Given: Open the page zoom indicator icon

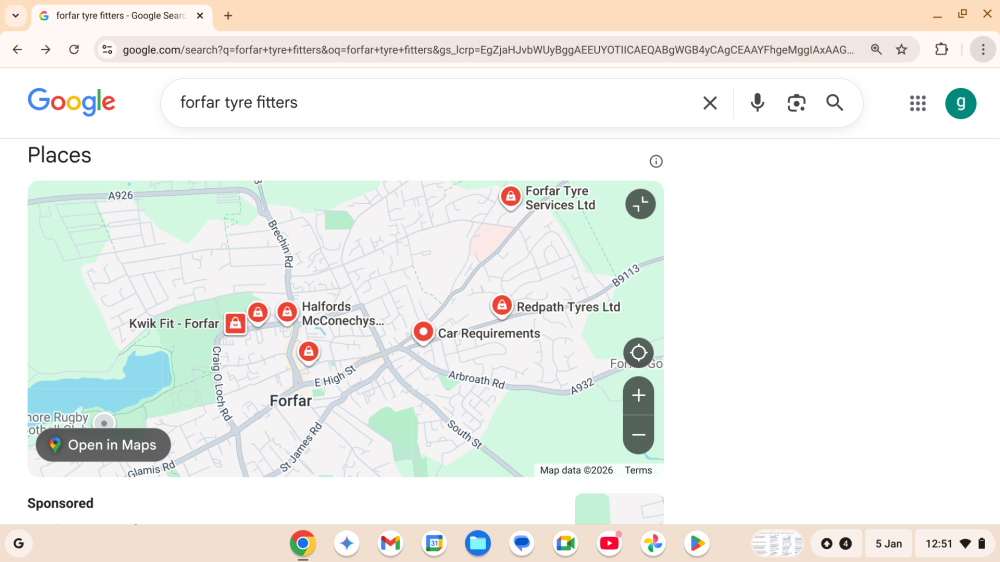Looking at the screenshot, I should tap(876, 49).
